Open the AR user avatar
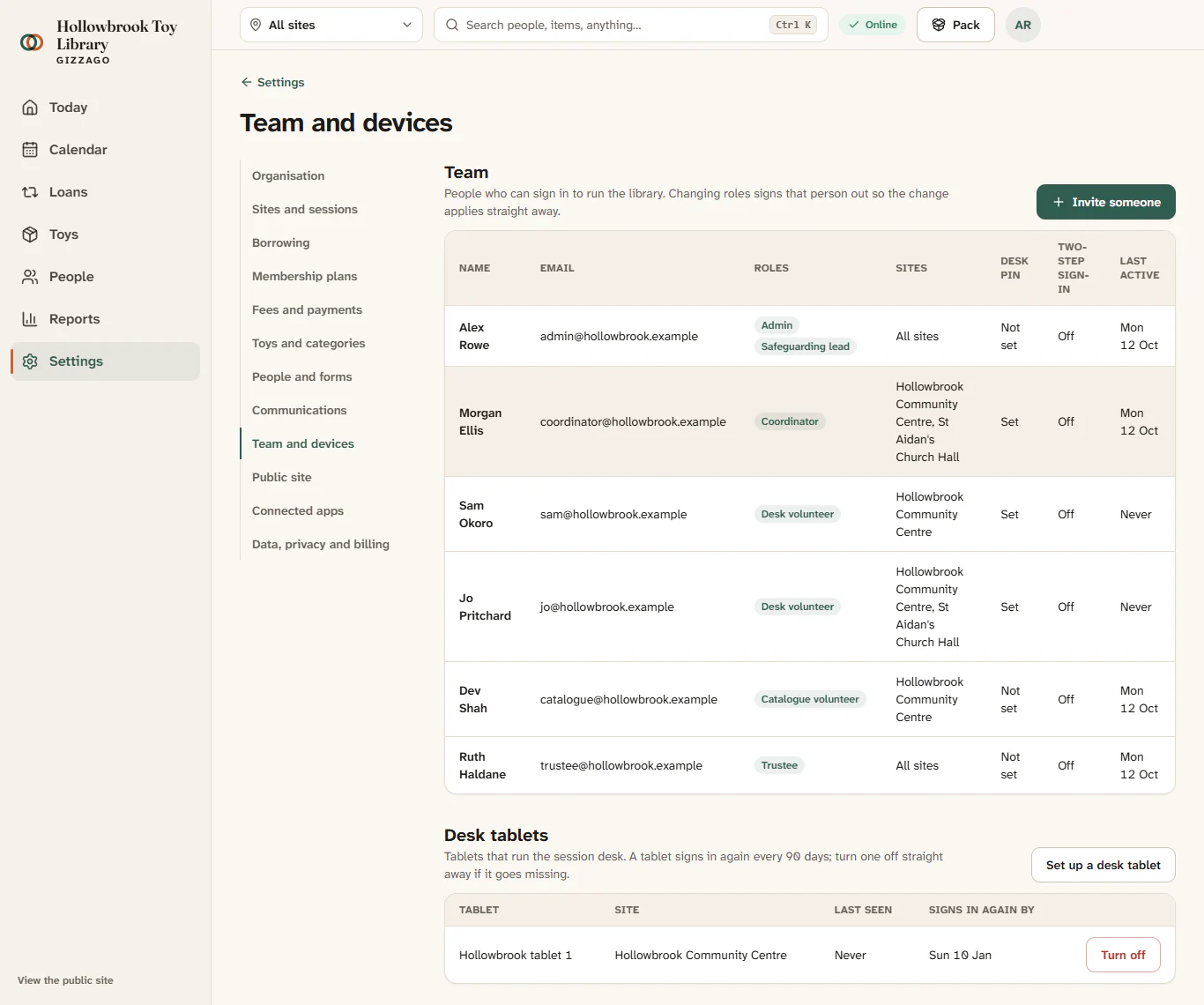 1023,25
